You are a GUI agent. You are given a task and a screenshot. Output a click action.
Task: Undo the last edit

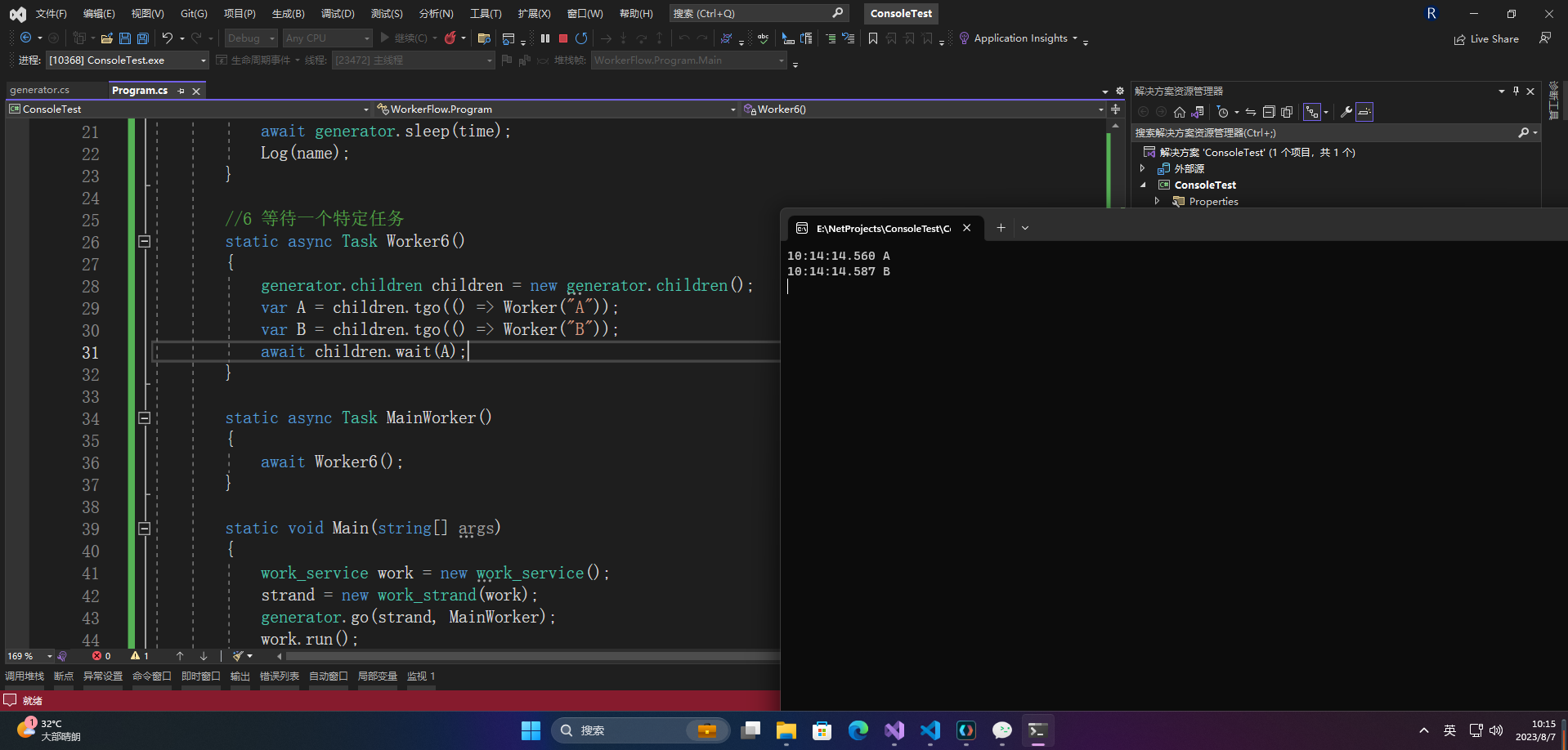[x=167, y=38]
